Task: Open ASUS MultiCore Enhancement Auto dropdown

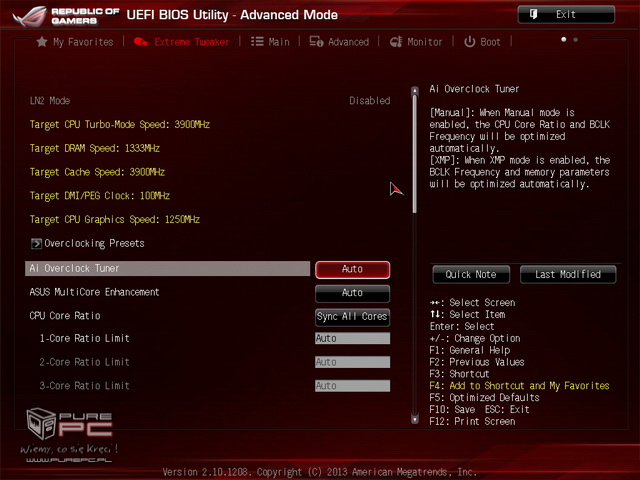Action: point(352,293)
